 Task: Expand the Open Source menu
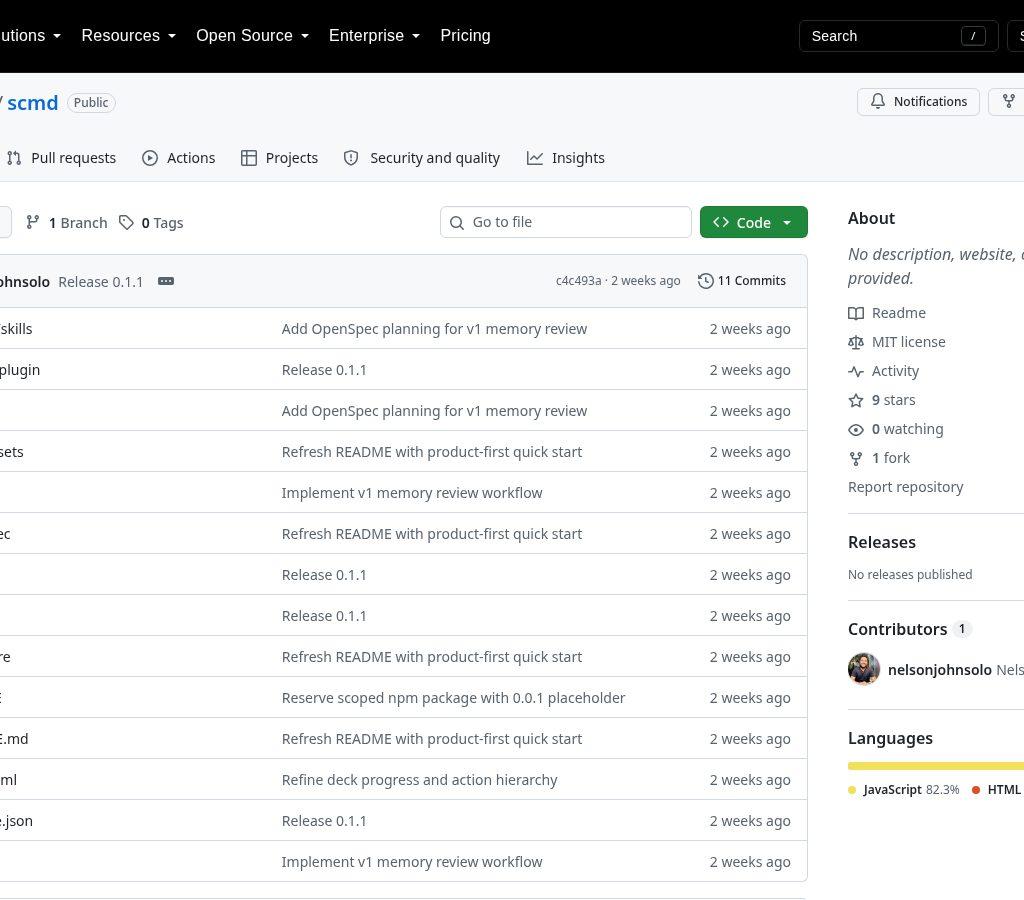(252, 35)
